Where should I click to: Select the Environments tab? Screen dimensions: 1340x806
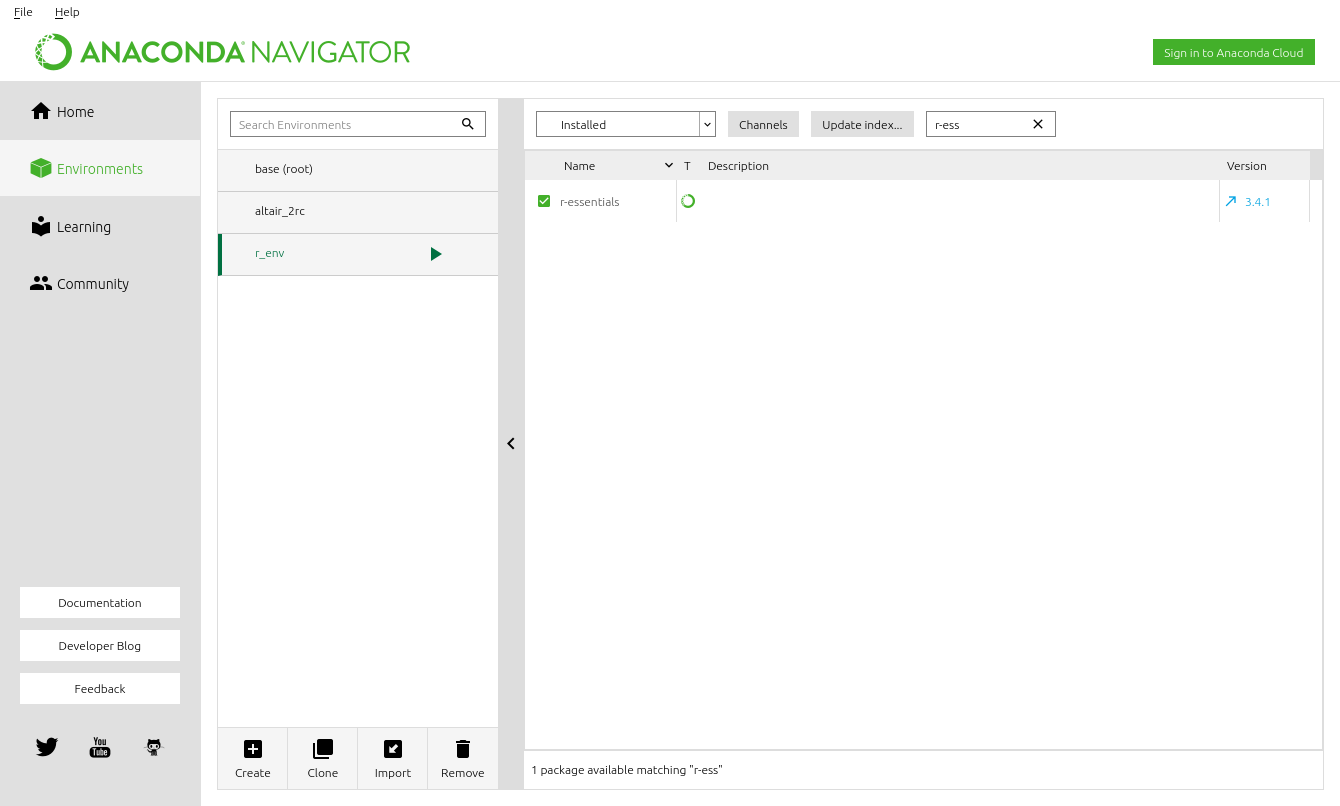click(x=100, y=169)
